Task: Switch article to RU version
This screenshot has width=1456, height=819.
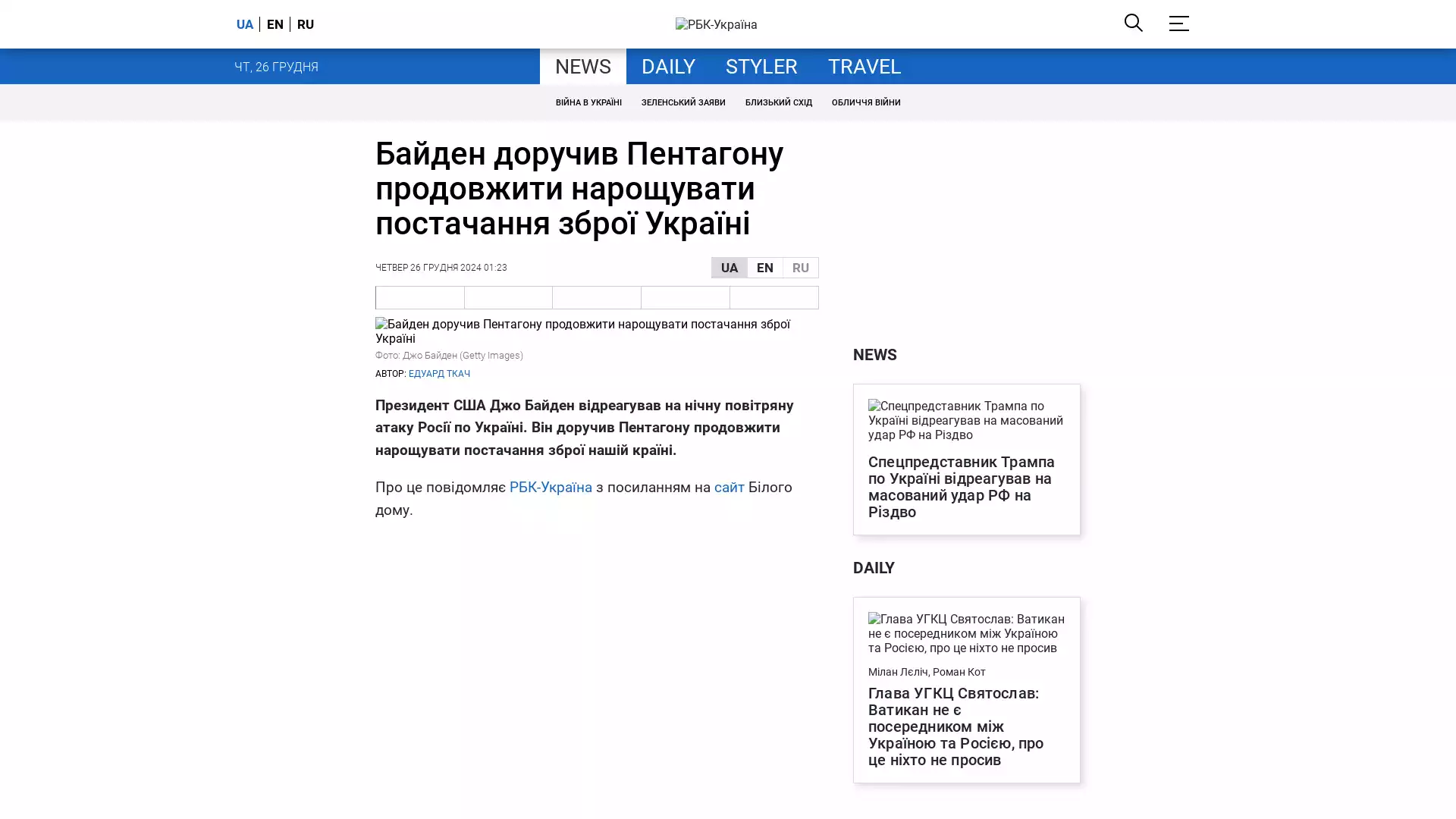Action: tap(800, 268)
